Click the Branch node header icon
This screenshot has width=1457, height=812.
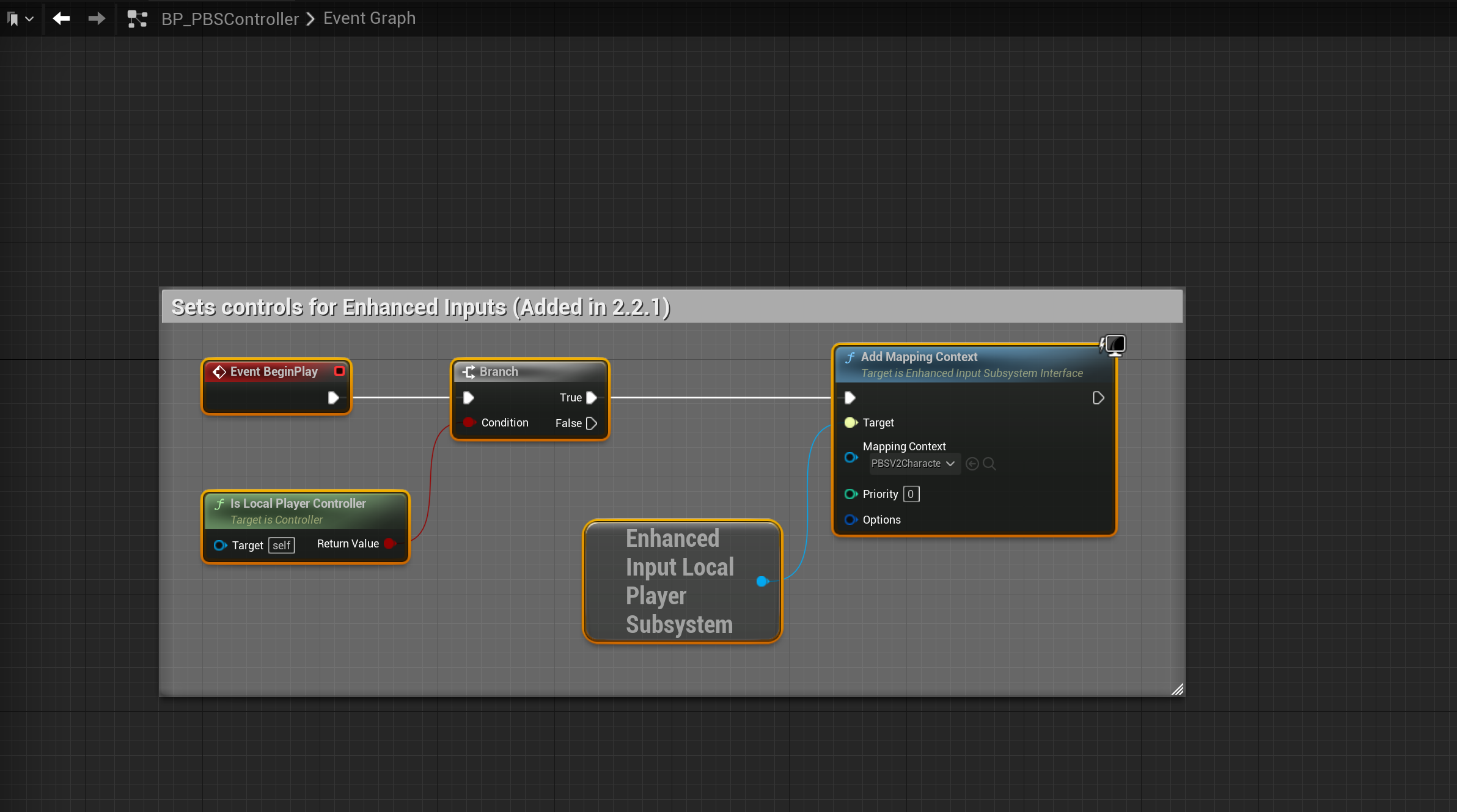point(469,371)
